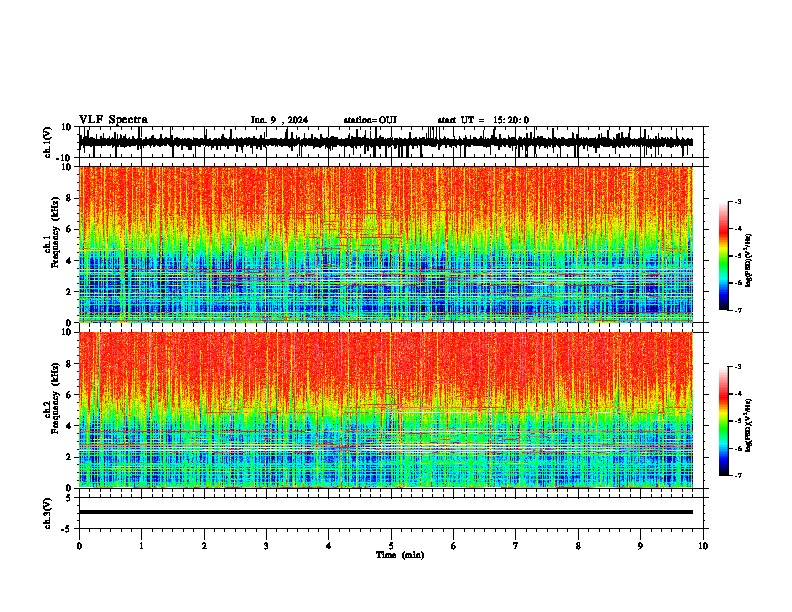Click the flat black ch.3 voltage line
Image resolution: width=792 pixels, height=612 pixels.
click(x=386, y=512)
